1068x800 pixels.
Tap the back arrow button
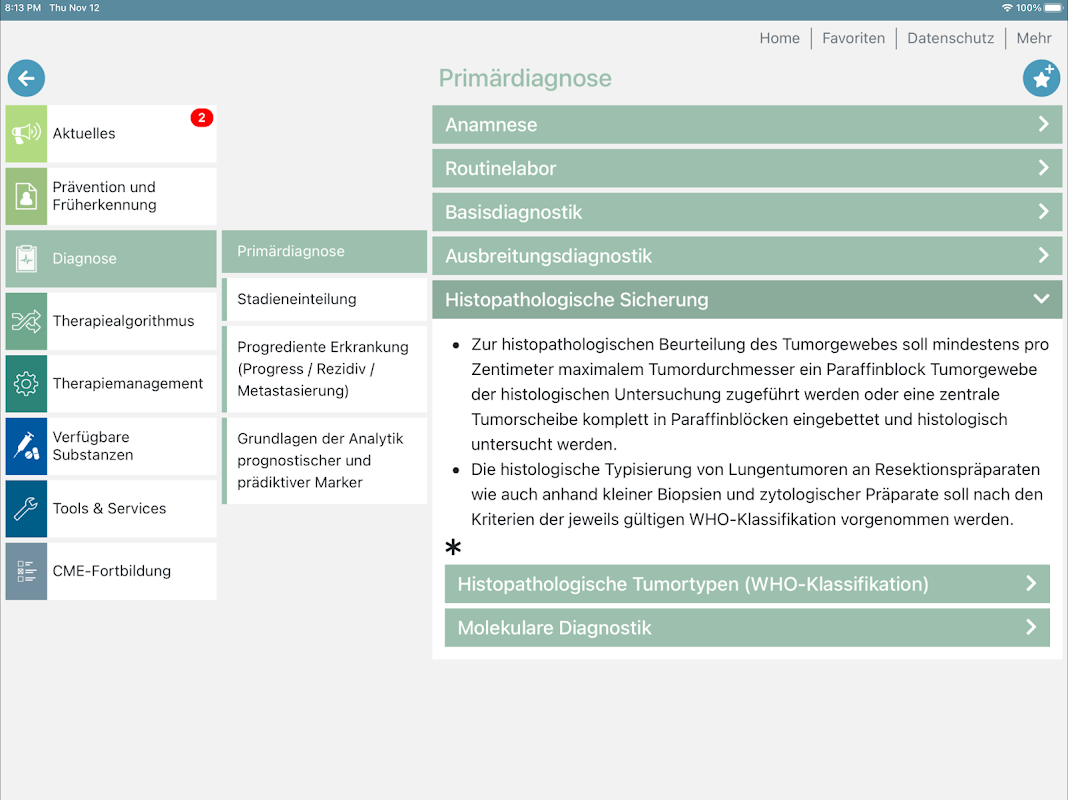coord(27,78)
